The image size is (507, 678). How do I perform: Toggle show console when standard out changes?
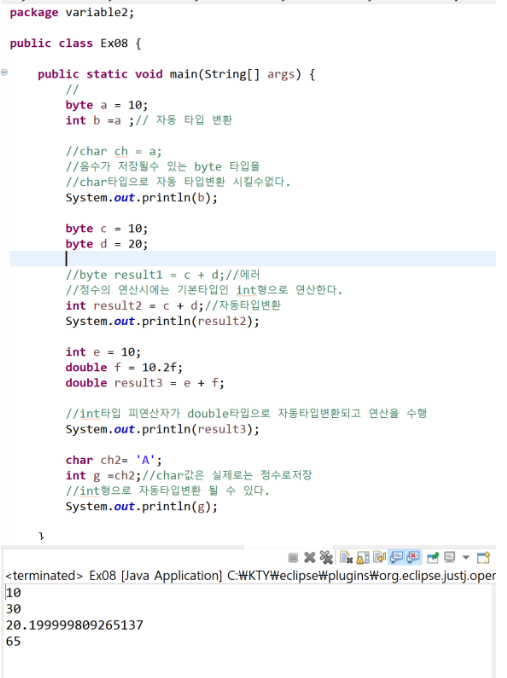396,558
